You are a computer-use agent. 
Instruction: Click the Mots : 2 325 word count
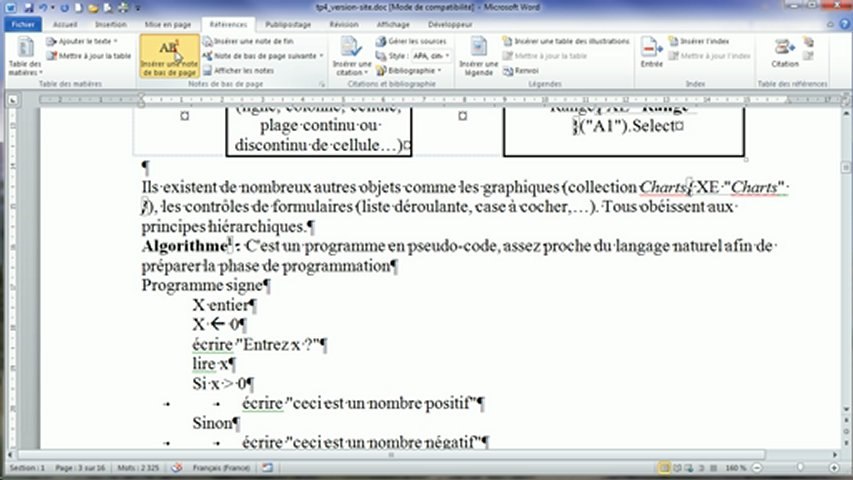(138, 468)
